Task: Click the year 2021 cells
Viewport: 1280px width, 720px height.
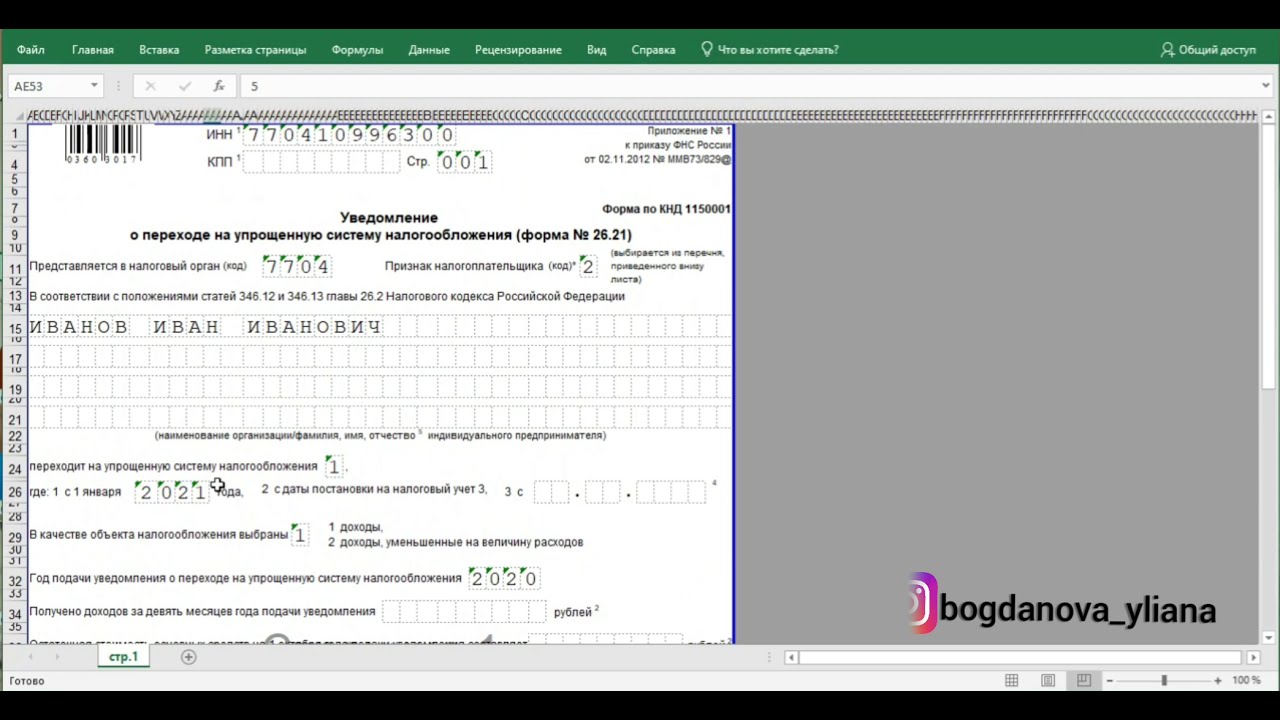Action: 173,492
